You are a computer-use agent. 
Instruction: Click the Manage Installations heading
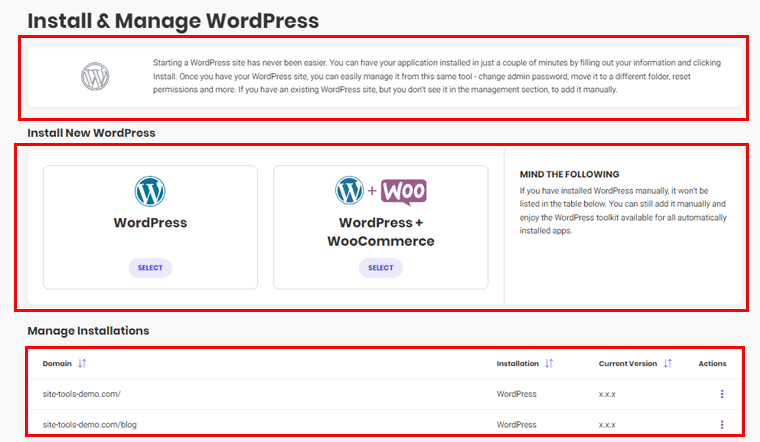[x=88, y=331]
